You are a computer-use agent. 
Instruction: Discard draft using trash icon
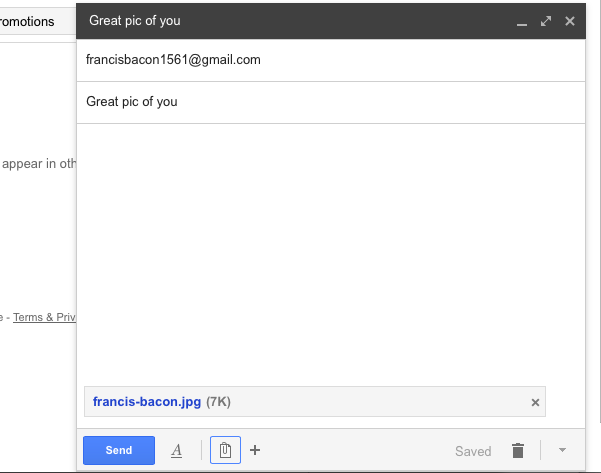518,450
